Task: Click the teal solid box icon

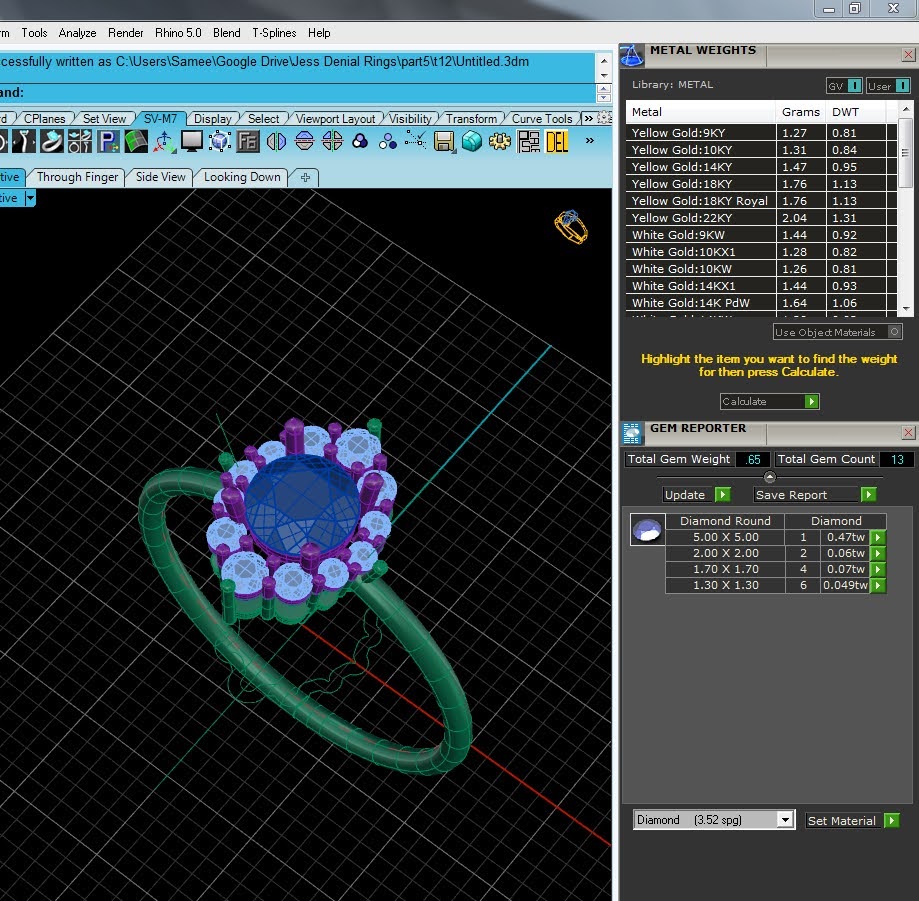Action: coord(472,141)
